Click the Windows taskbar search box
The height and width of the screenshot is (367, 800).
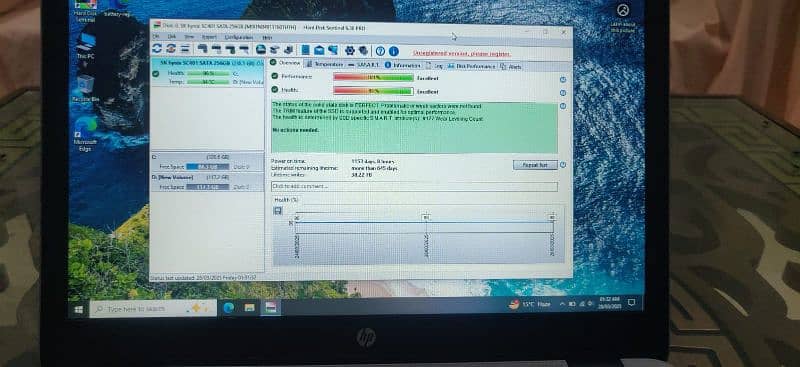153,309
